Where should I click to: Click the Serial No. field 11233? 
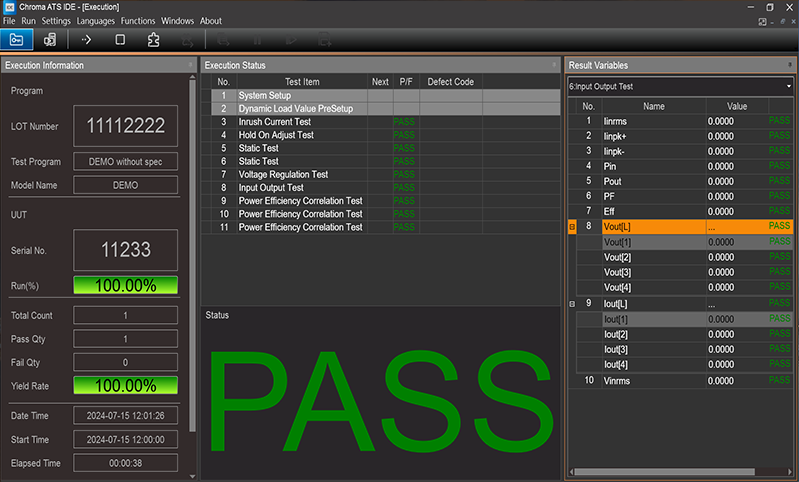[x=125, y=250]
